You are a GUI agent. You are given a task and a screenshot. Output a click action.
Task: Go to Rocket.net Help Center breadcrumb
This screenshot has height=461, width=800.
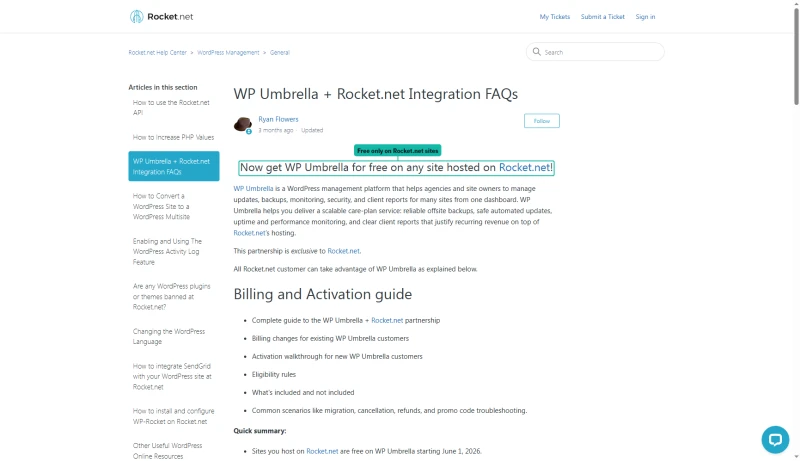coord(158,53)
